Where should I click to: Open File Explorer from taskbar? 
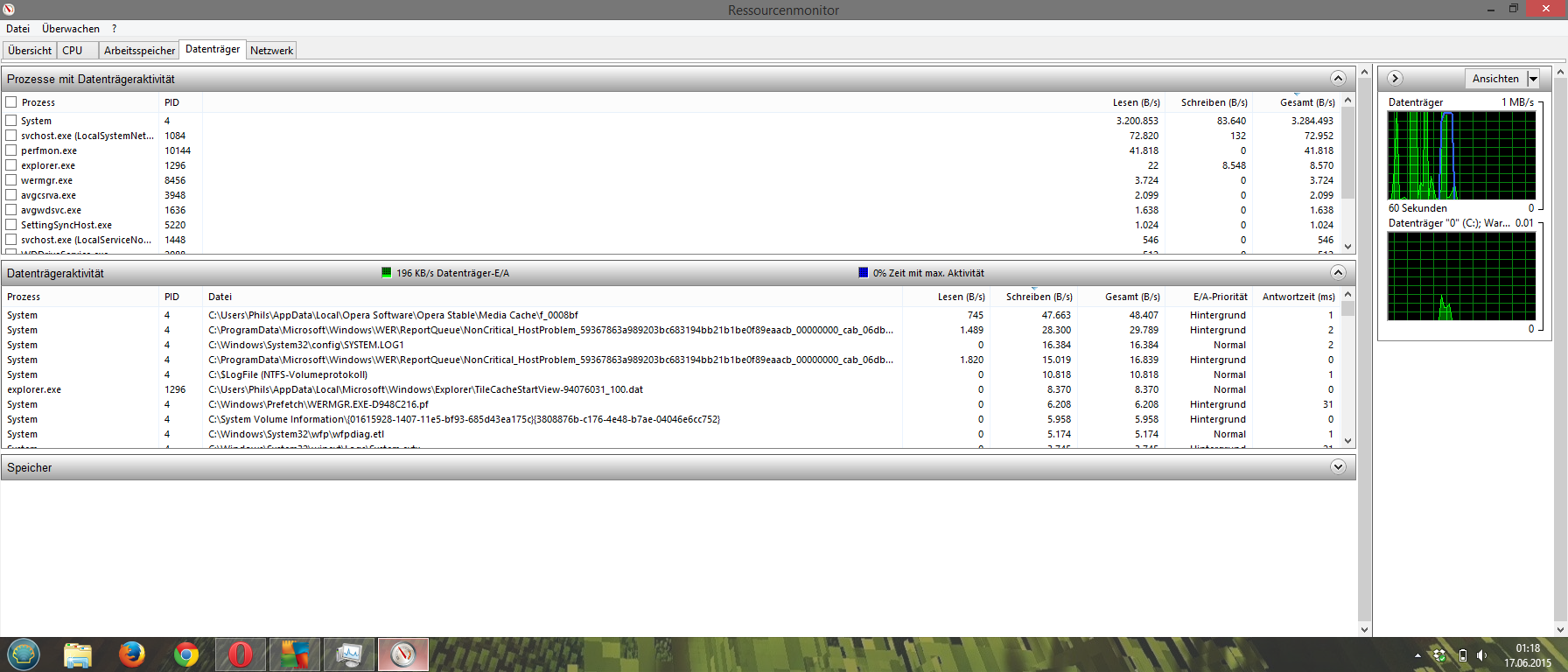[78, 654]
